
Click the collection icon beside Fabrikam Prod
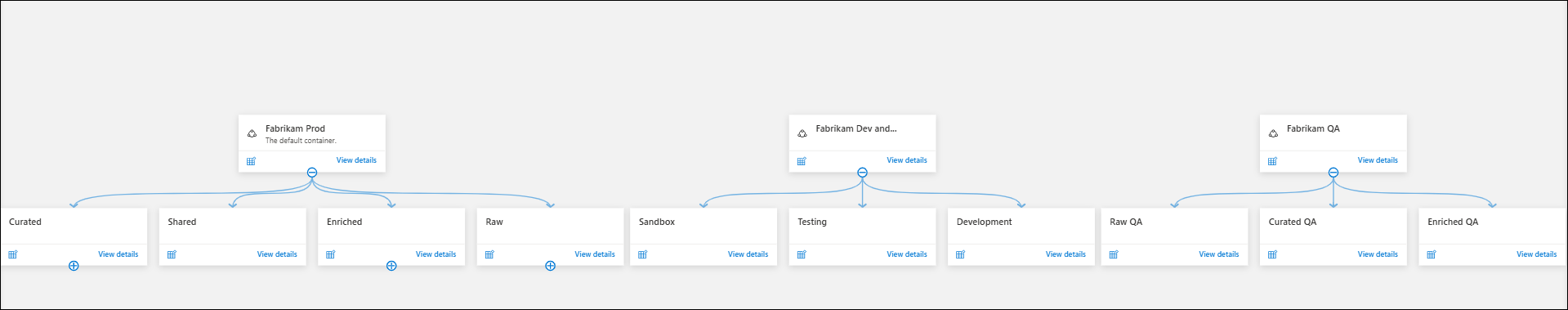coord(252,133)
